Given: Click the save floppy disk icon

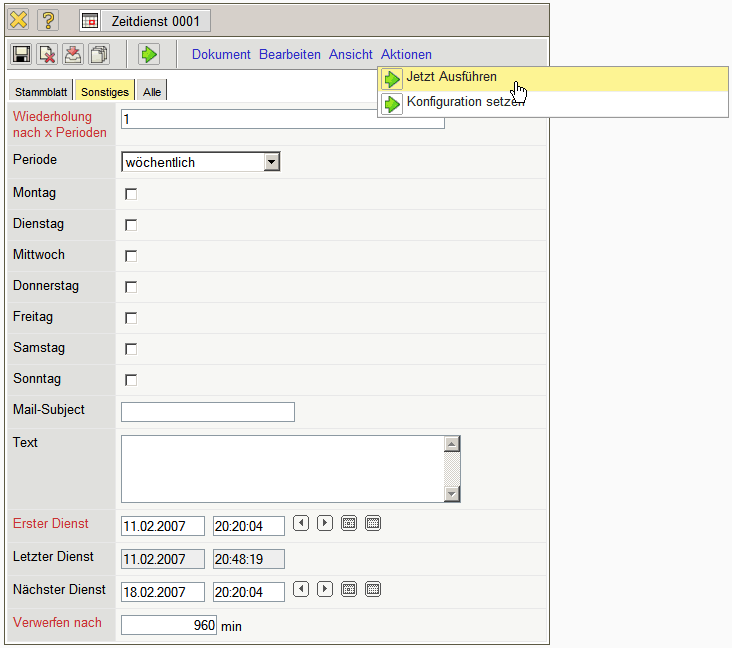Looking at the screenshot, I should point(20,55).
